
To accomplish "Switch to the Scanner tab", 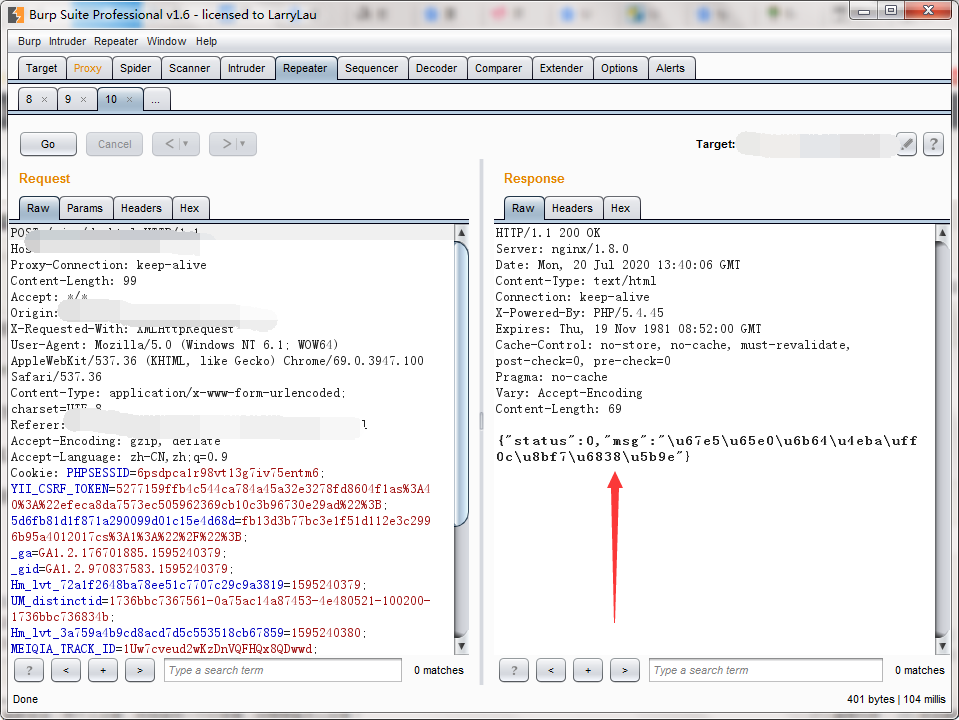I will click(x=190, y=68).
